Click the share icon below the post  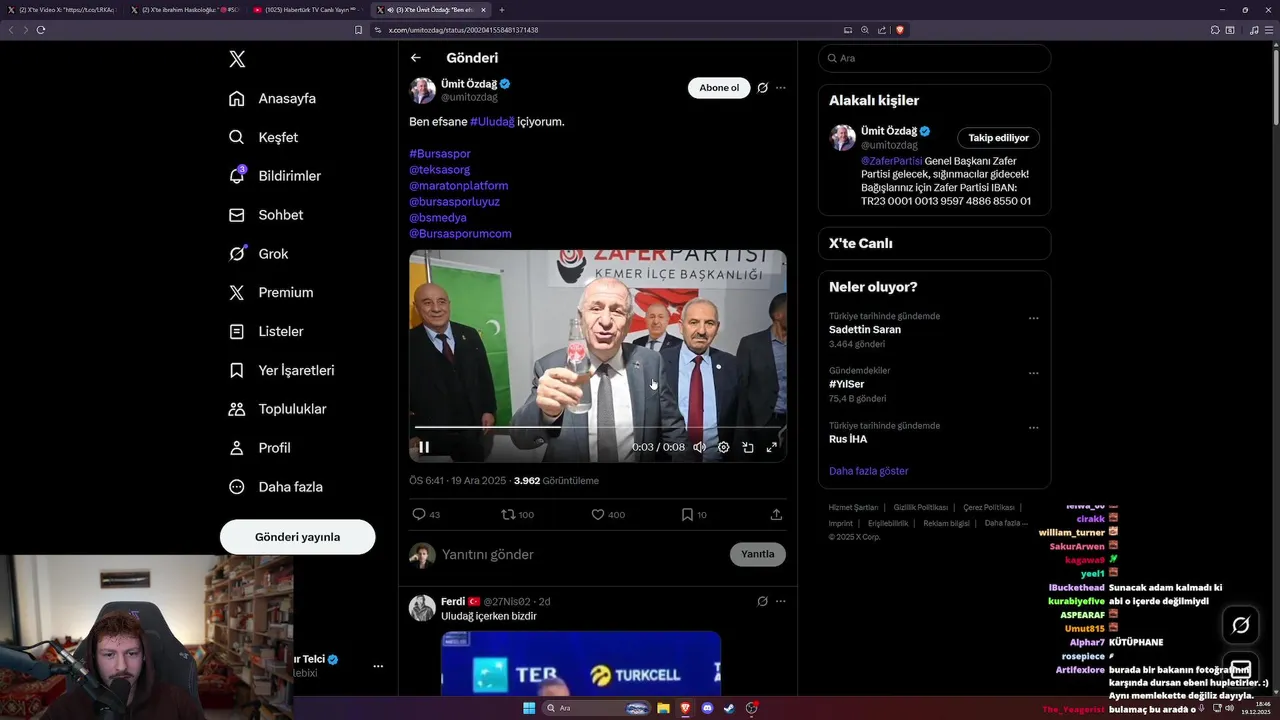(776, 515)
